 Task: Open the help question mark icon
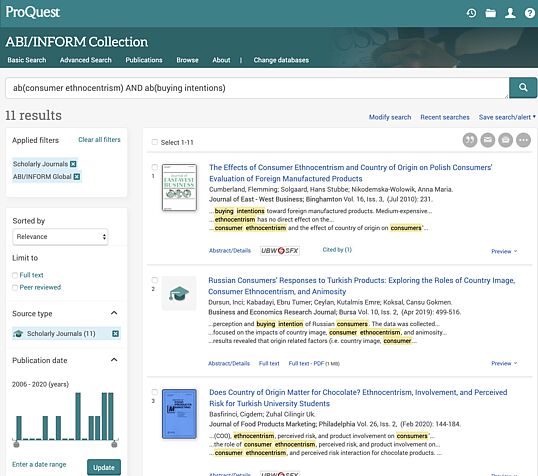coord(530,13)
